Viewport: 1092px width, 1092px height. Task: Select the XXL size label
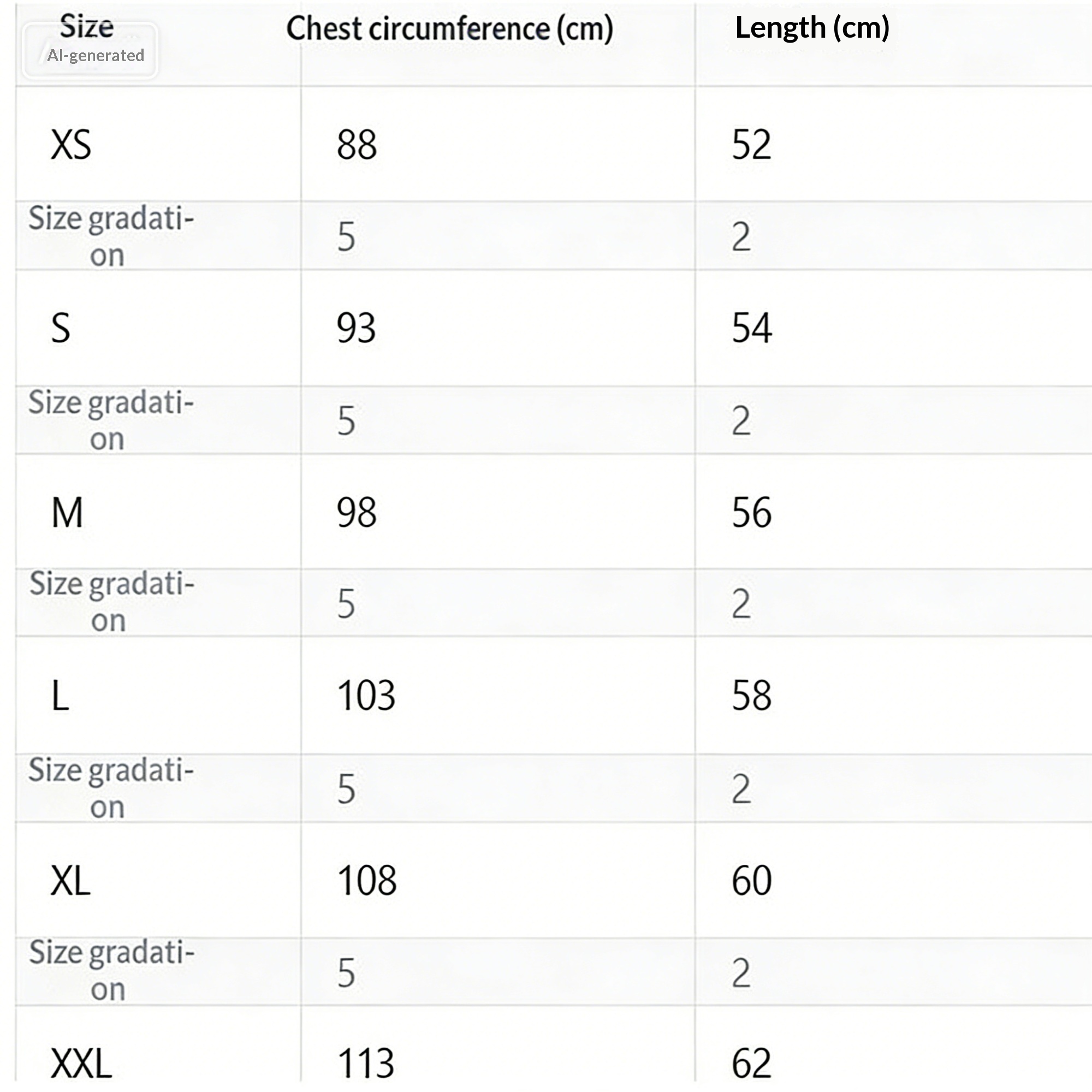point(81,1064)
